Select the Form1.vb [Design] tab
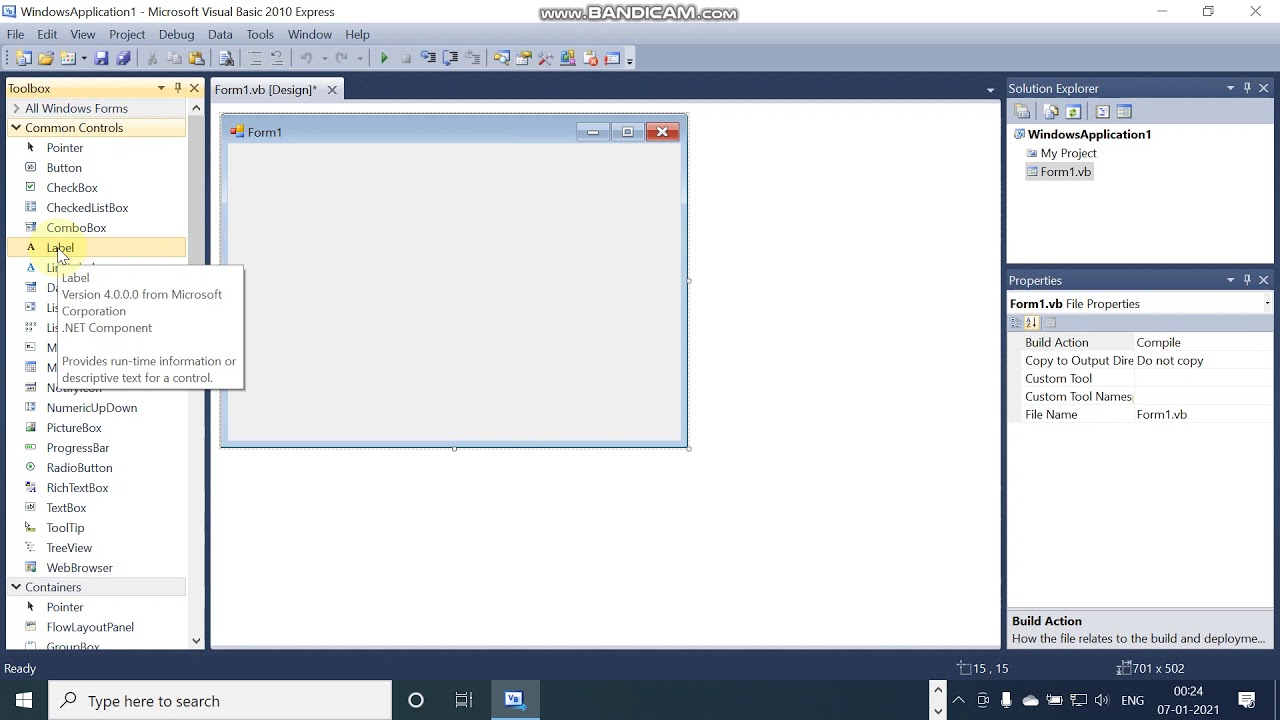Screen dimensions: 1280x720 coord(265,90)
